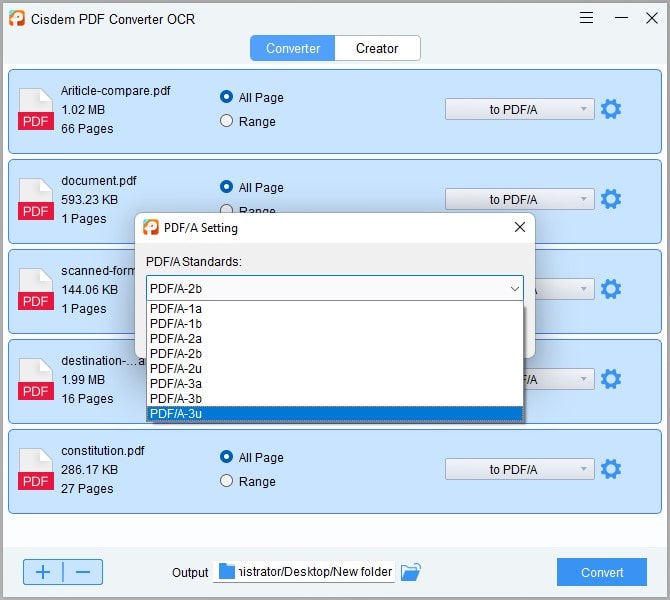Click the output path field
The height and width of the screenshot is (600, 670).
coord(304,572)
